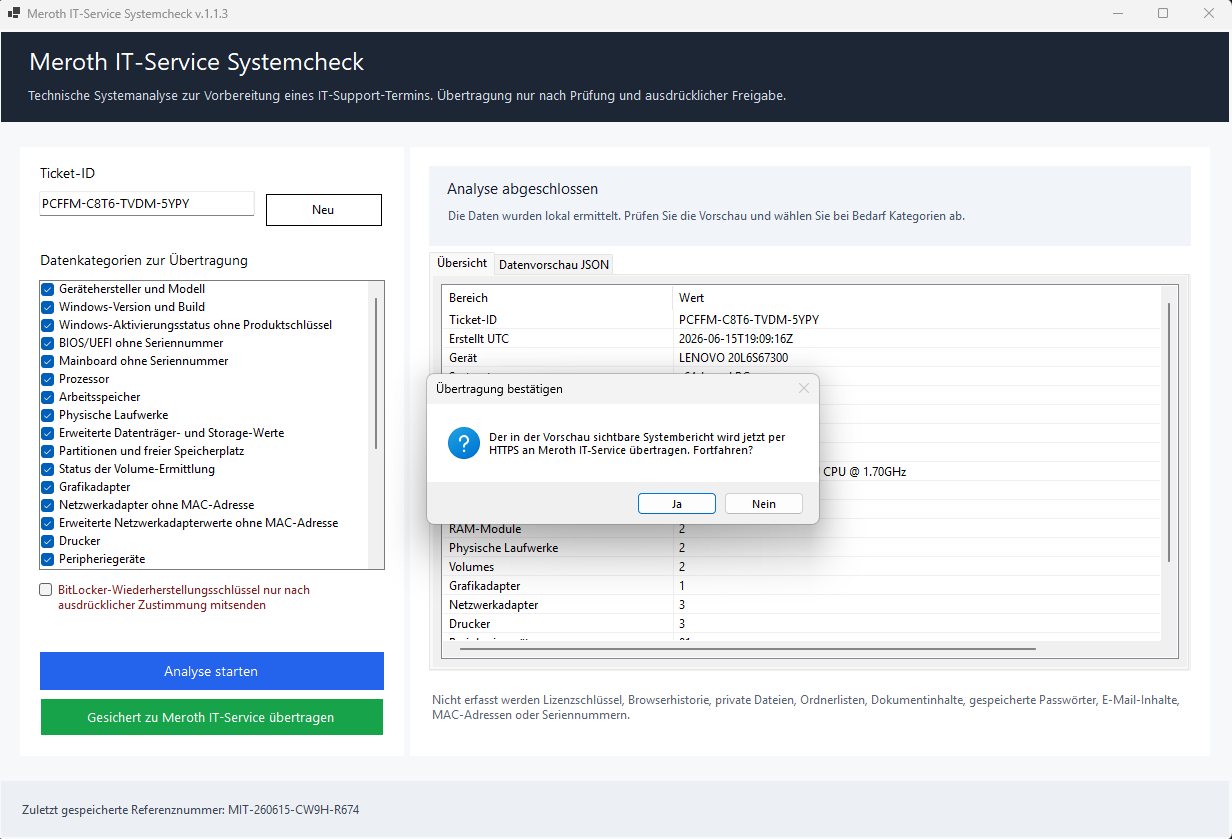Click Gesichert zu Meroth IT-Service übertragen
Screen dimensions: 1232x839
[211, 717]
